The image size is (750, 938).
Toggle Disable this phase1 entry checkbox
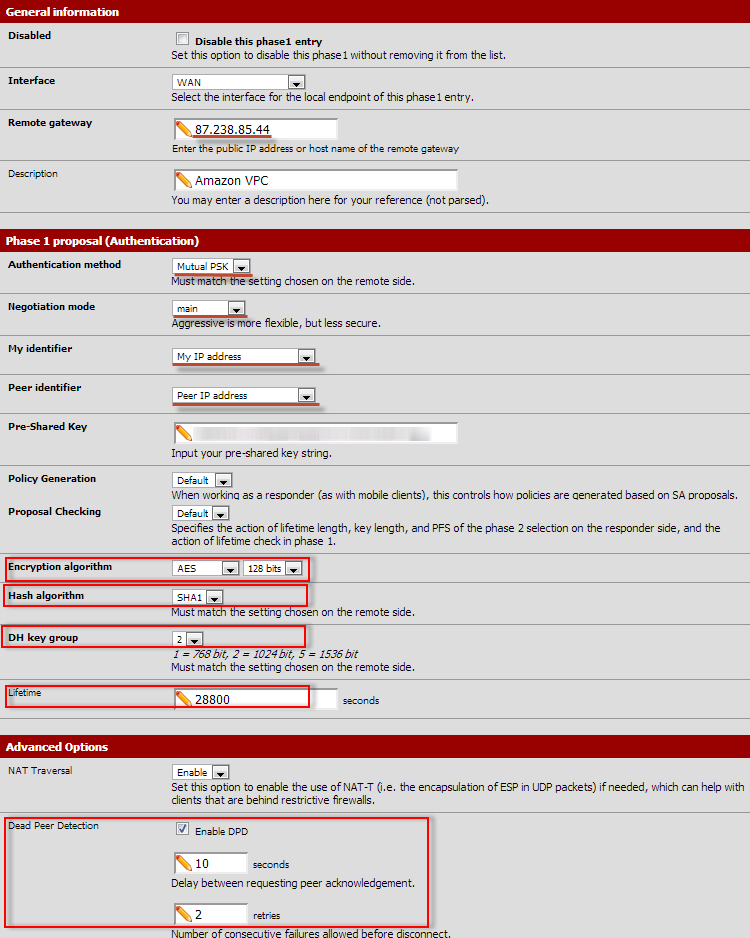tap(182, 39)
